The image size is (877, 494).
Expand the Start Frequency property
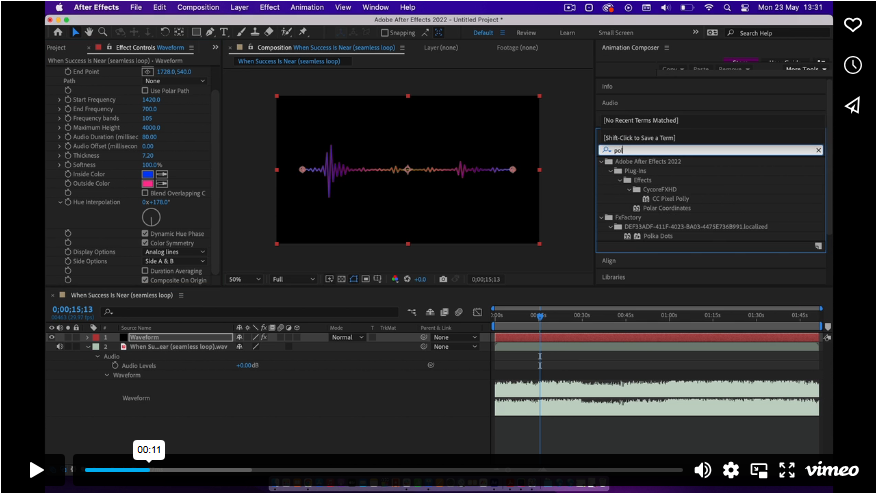(x=59, y=100)
